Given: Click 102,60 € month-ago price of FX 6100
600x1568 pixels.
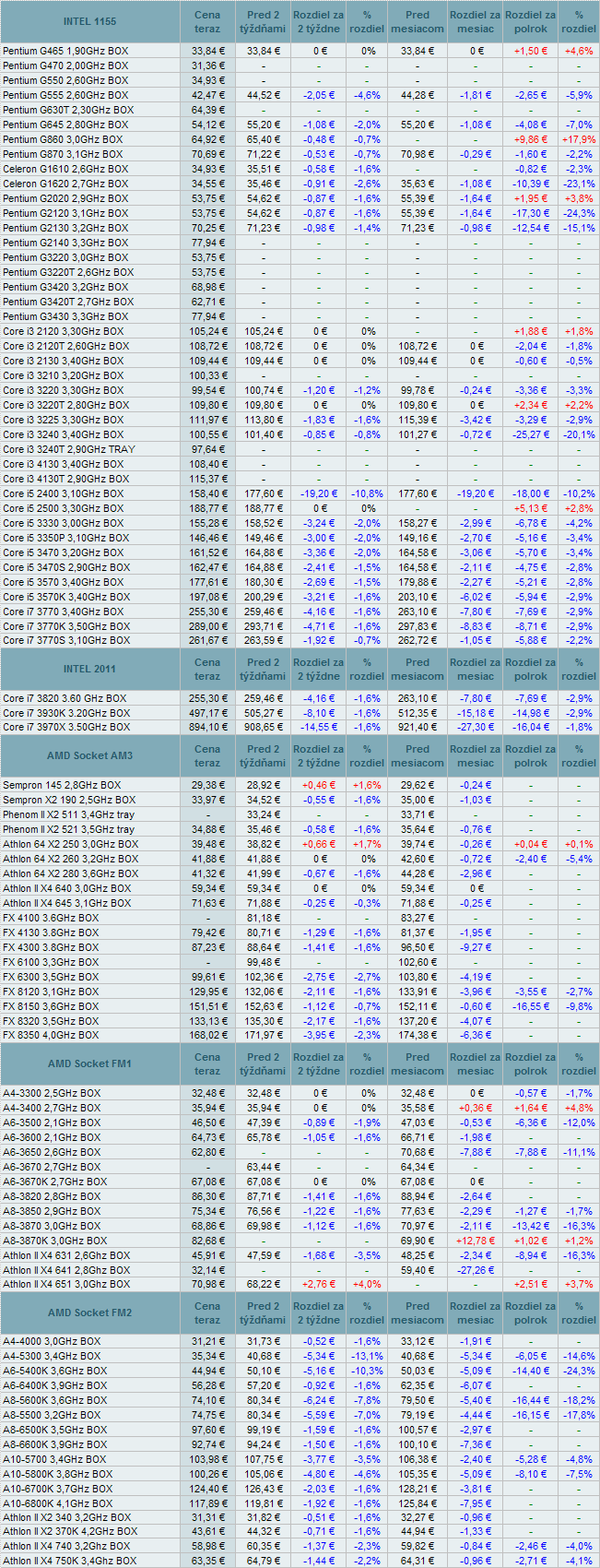Looking at the screenshot, I should pos(418,962).
